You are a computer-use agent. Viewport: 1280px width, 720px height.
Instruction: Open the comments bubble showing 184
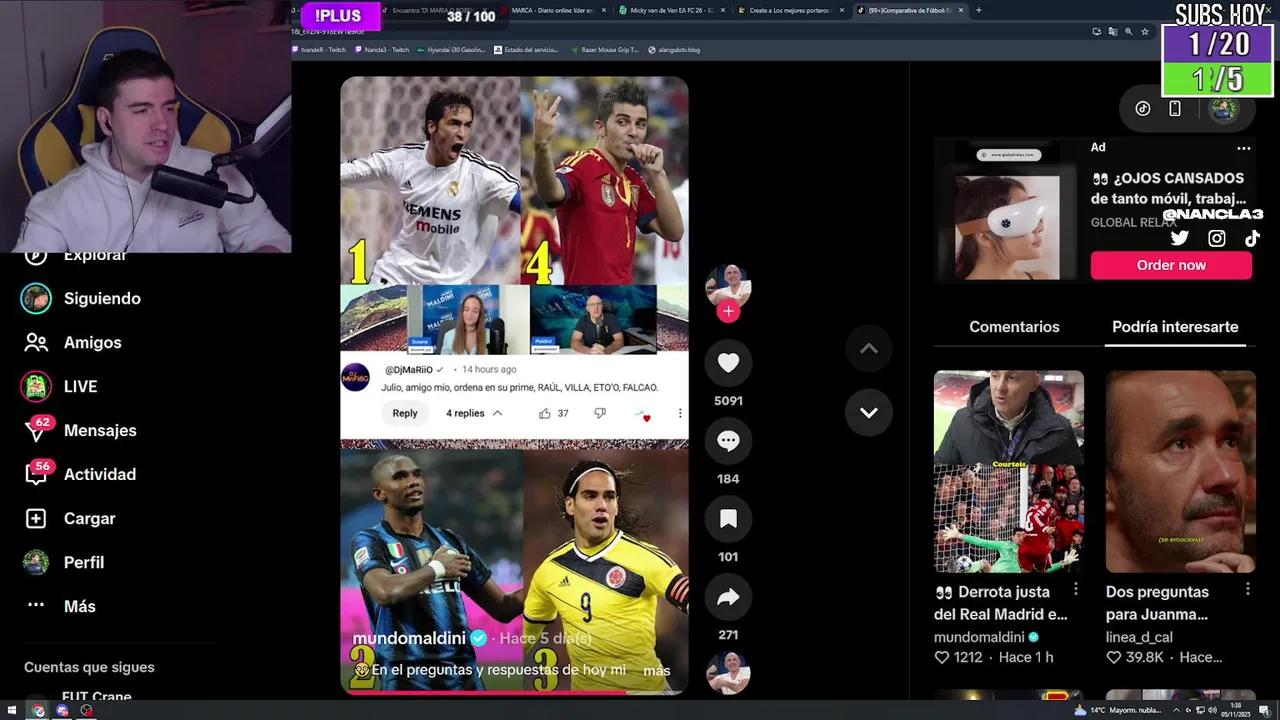[728, 441]
